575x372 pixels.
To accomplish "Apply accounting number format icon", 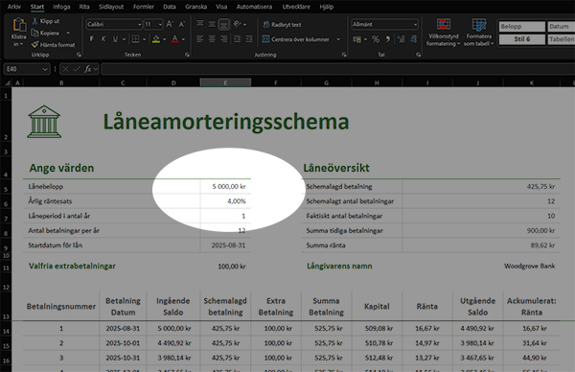I will click(357, 39).
